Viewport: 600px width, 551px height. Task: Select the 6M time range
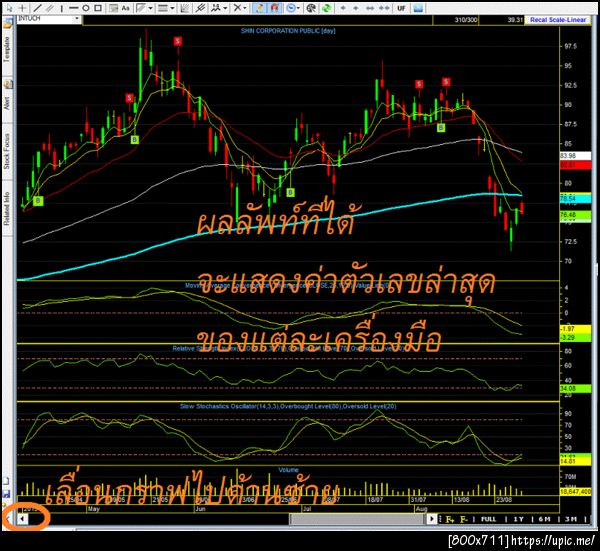tap(544, 519)
